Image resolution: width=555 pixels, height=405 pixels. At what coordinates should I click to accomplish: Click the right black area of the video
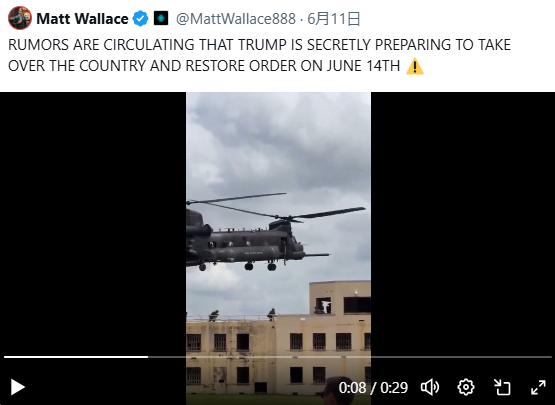[463, 223]
